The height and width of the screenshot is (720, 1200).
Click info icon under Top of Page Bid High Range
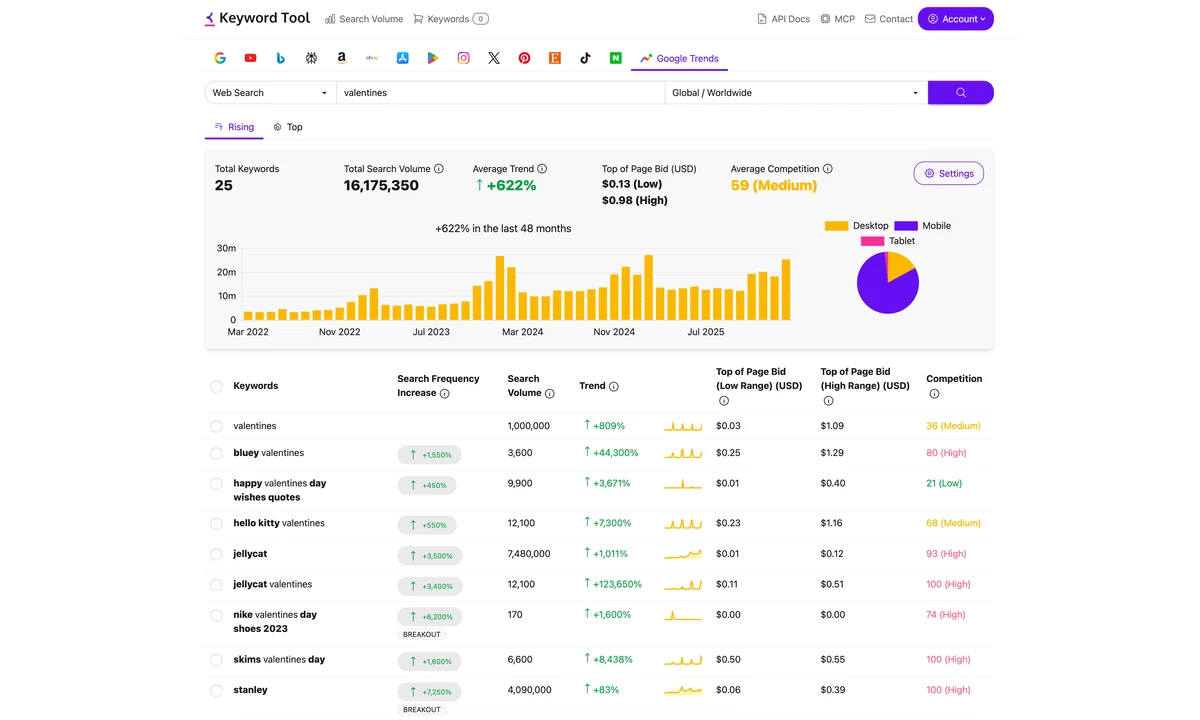point(828,401)
